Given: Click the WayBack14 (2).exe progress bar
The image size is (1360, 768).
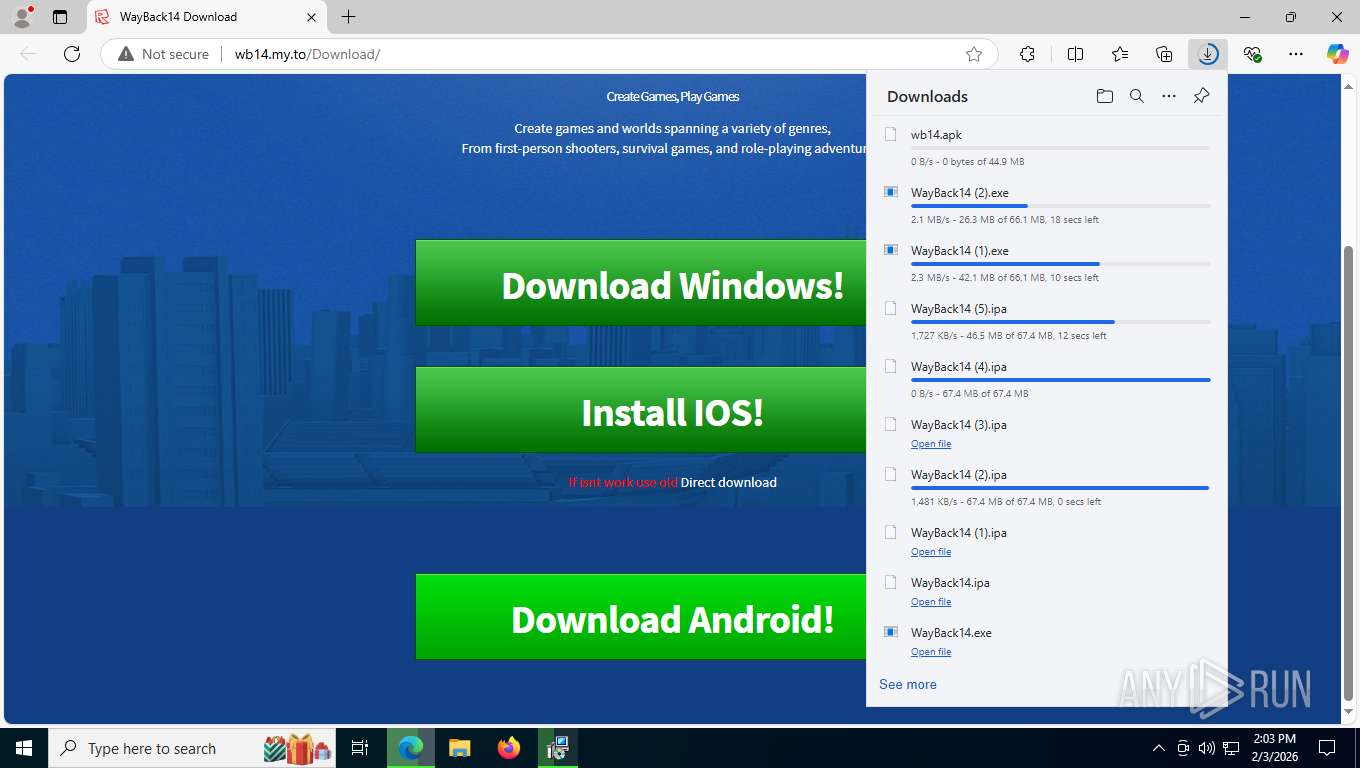Looking at the screenshot, I should pyautogui.click(x=1060, y=206).
